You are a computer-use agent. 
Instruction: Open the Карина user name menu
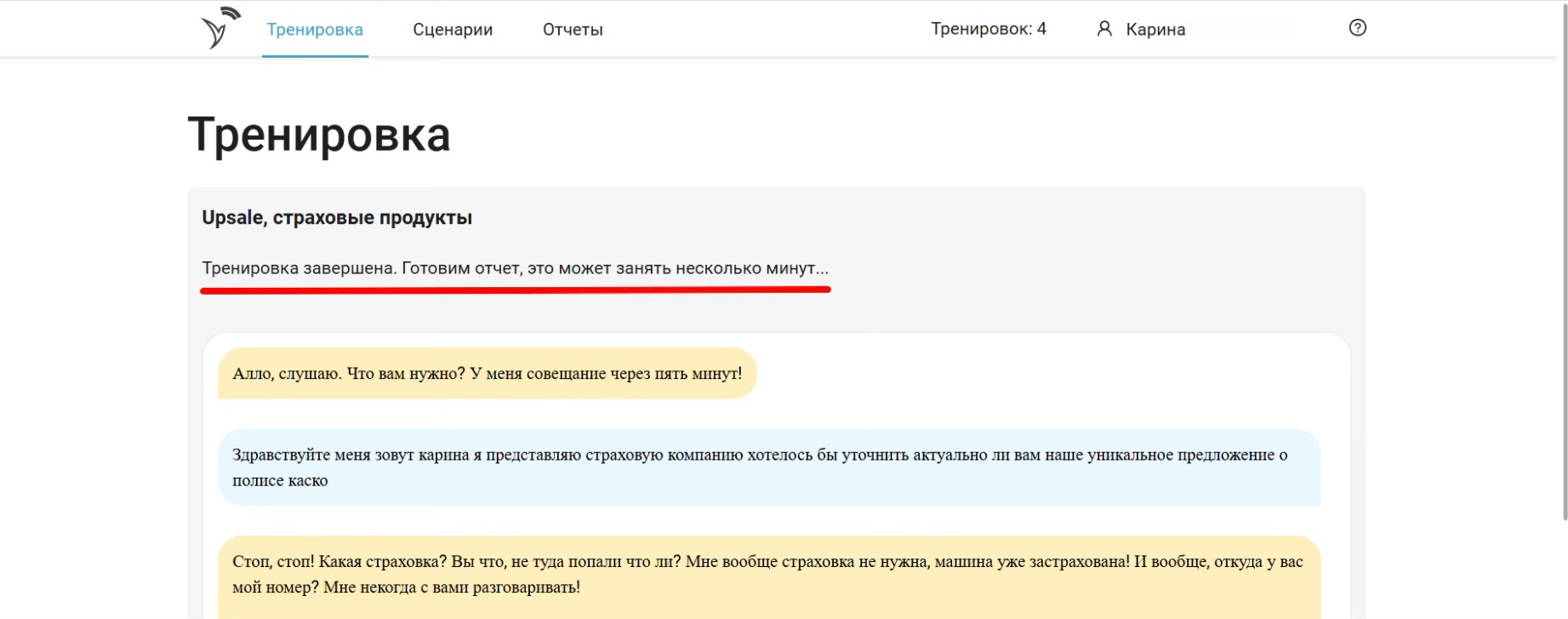pyautogui.click(x=1155, y=30)
